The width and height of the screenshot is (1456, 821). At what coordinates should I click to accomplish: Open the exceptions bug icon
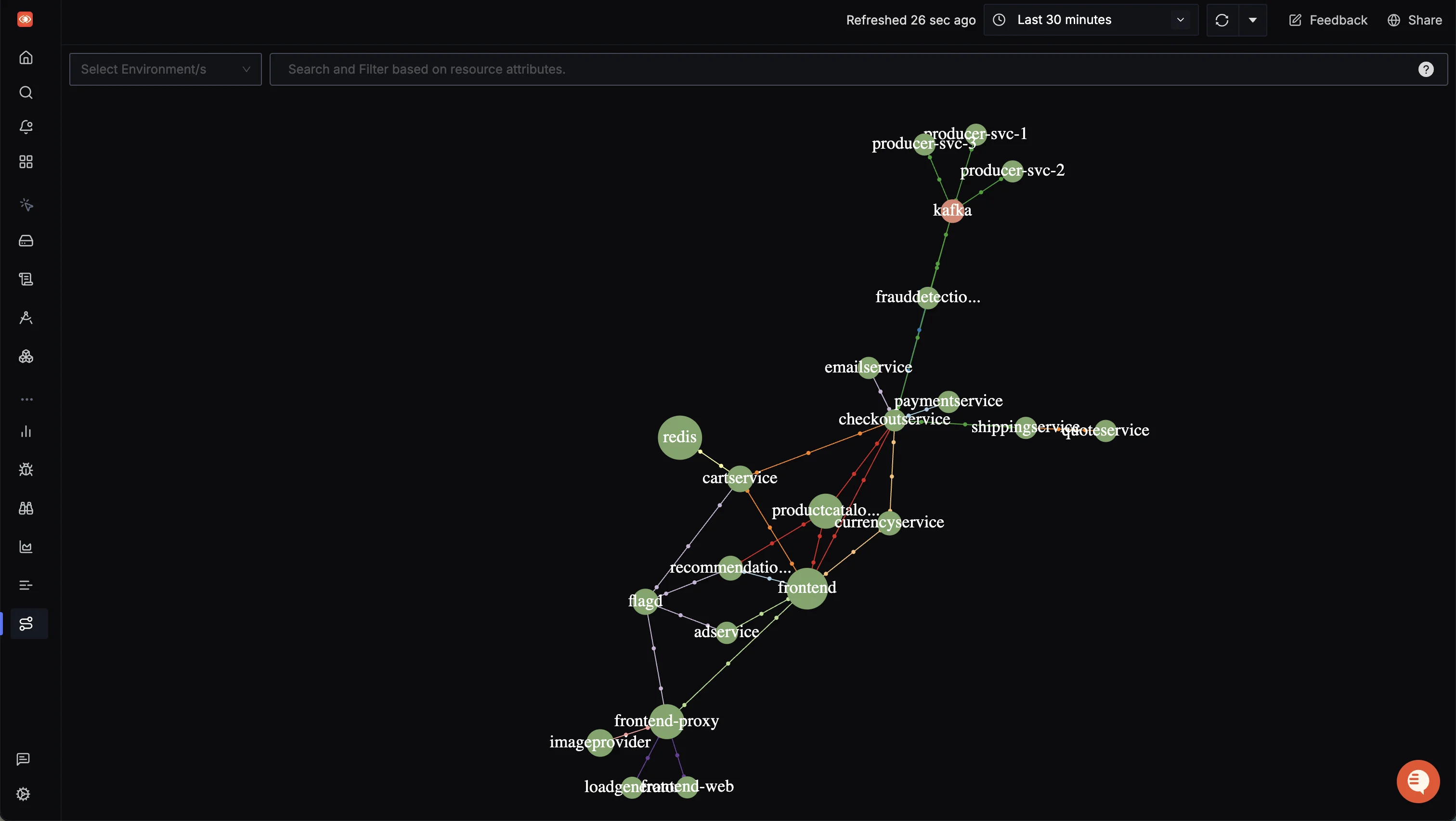(26, 470)
